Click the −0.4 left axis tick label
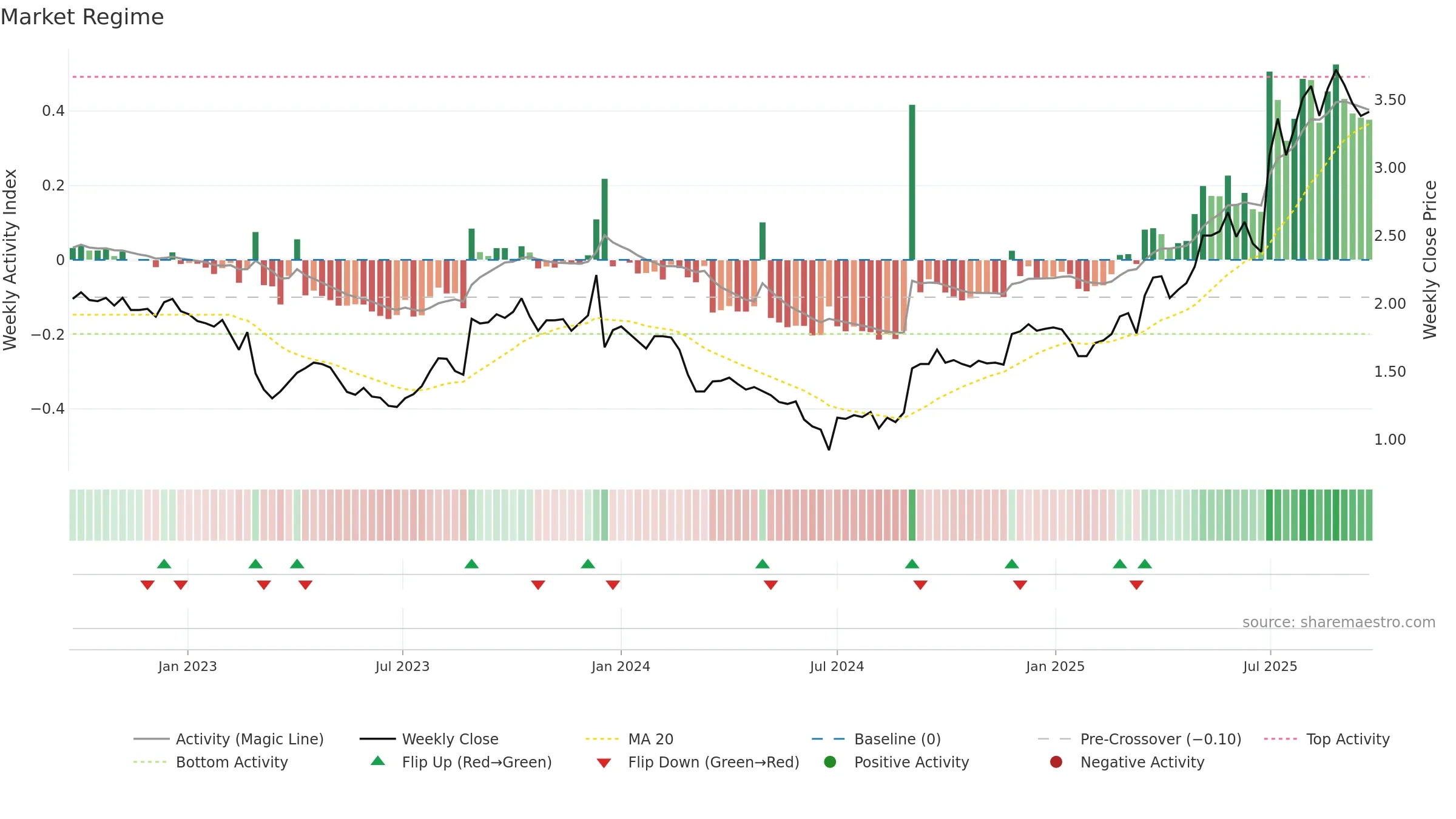Viewport: 1456px width, 819px height. point(48,408)
